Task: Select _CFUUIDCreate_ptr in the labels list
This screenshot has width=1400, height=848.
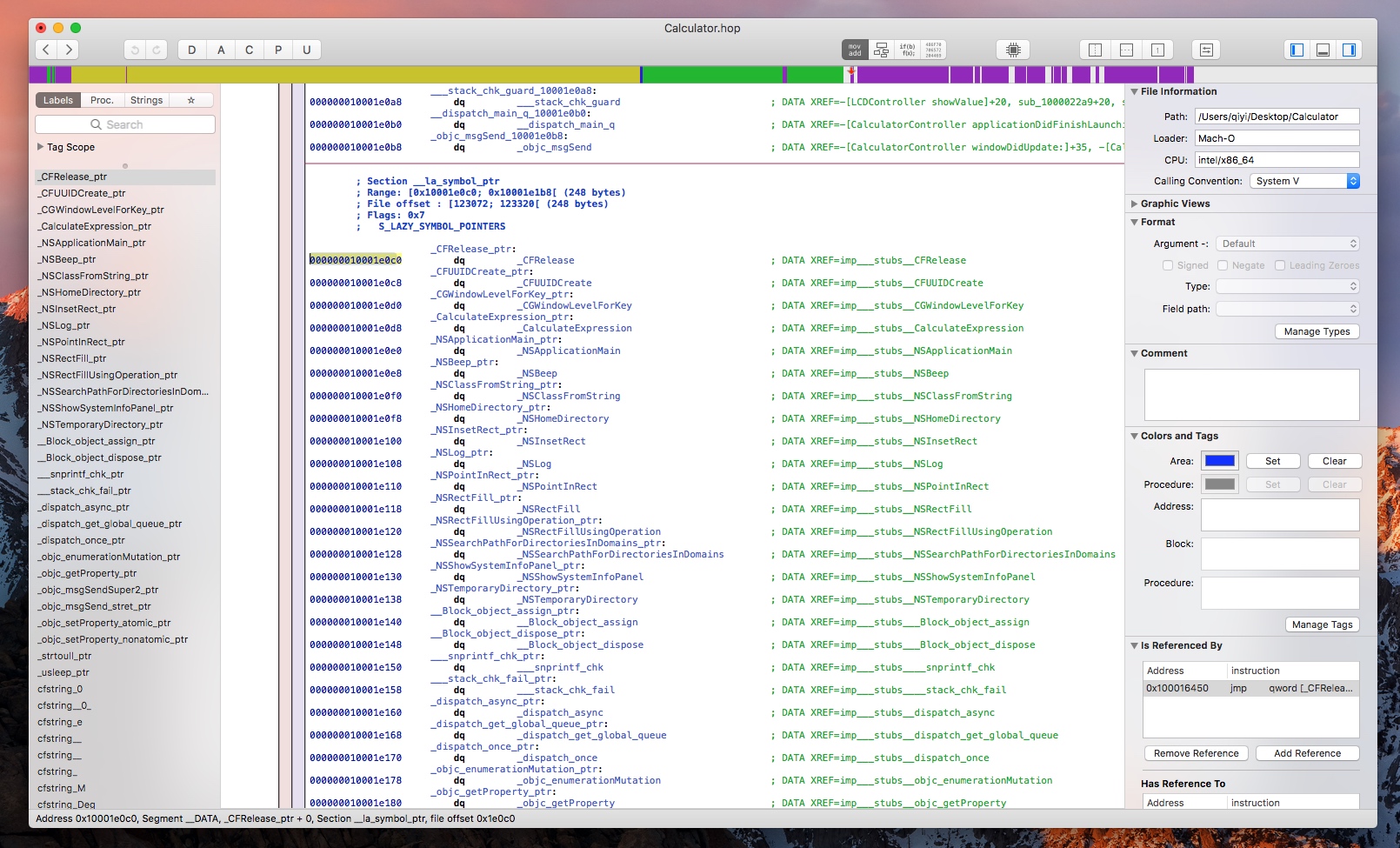Action: coord(82,193)
